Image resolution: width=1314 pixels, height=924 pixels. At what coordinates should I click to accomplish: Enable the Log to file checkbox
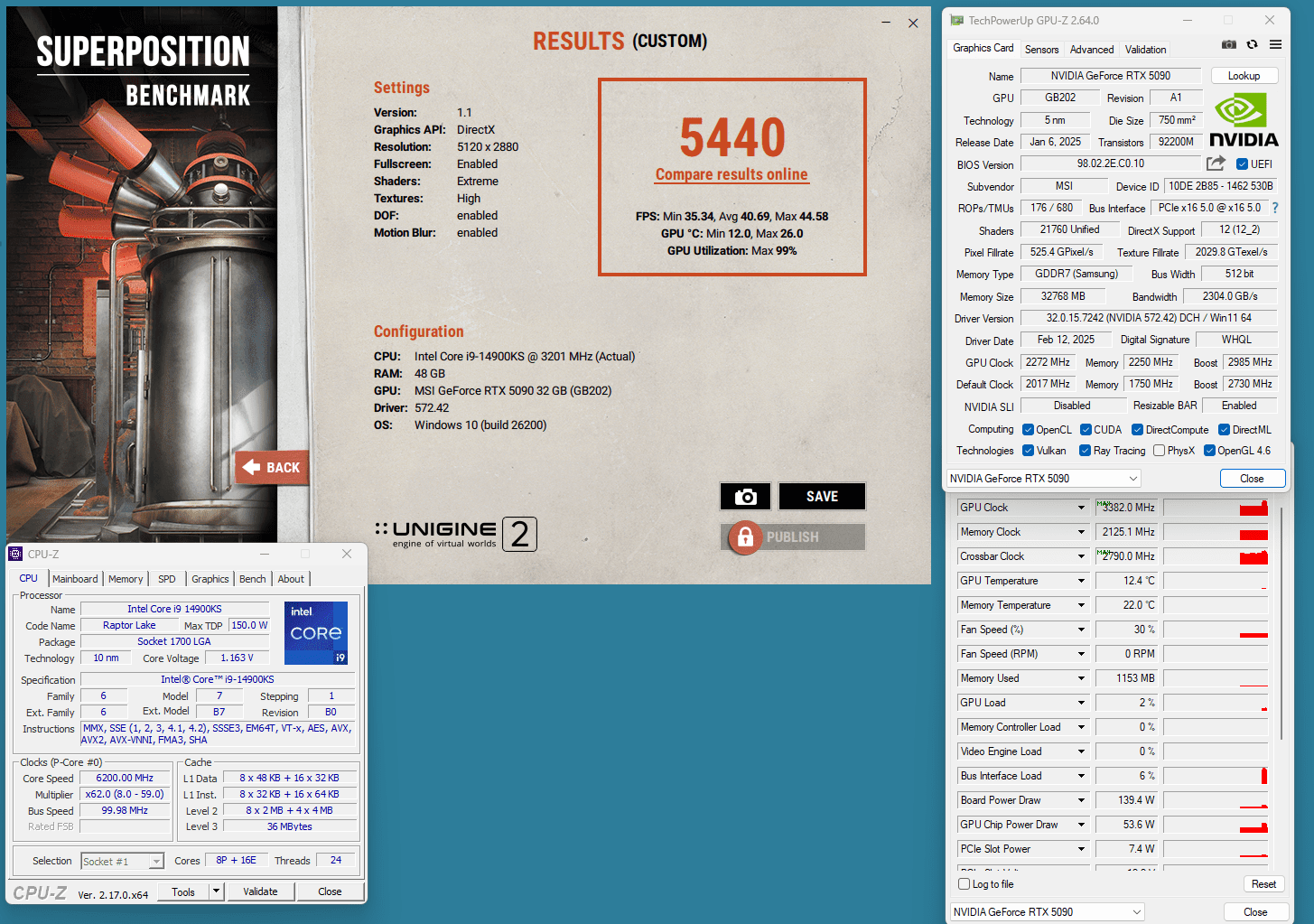click(965, 884)
